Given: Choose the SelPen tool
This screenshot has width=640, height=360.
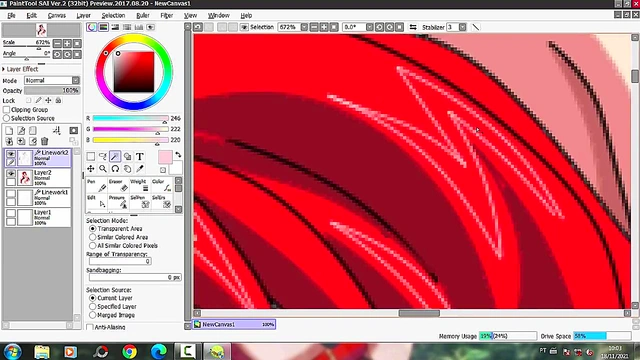Looking at the screenshot, I should coord(140,202).
